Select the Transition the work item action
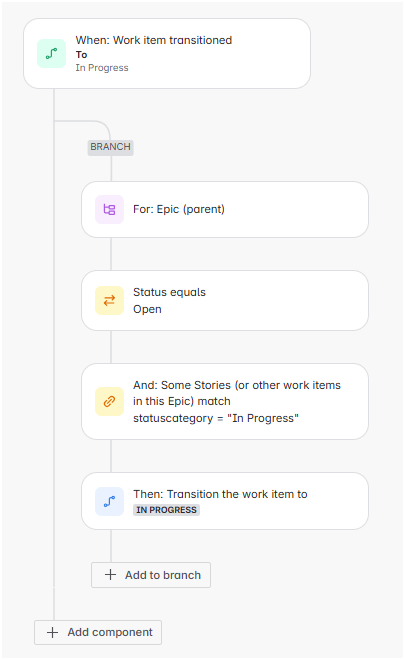The height and width of the screenshot is (660, 405). (x=225, y=501)
